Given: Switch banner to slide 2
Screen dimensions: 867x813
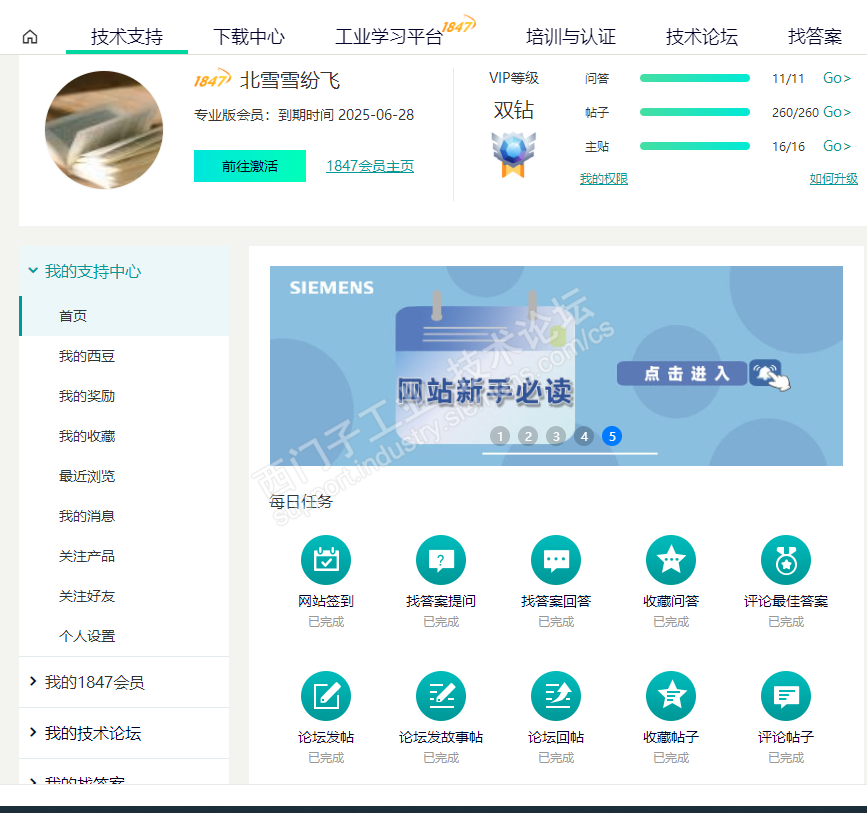Looking at the screenshot, I should coord(528,436).
